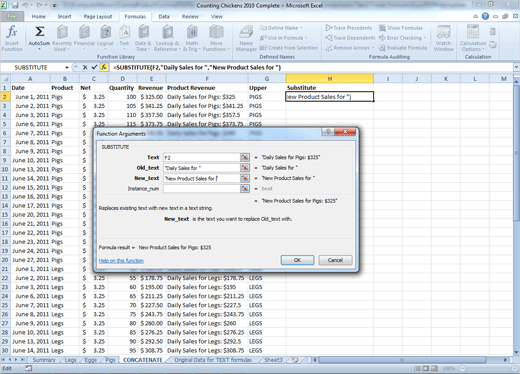Image resolution: width=520 pixels, height=374 pixels.
Task: Click Define Name in Defined Names
Action: (x=281, y=28)
